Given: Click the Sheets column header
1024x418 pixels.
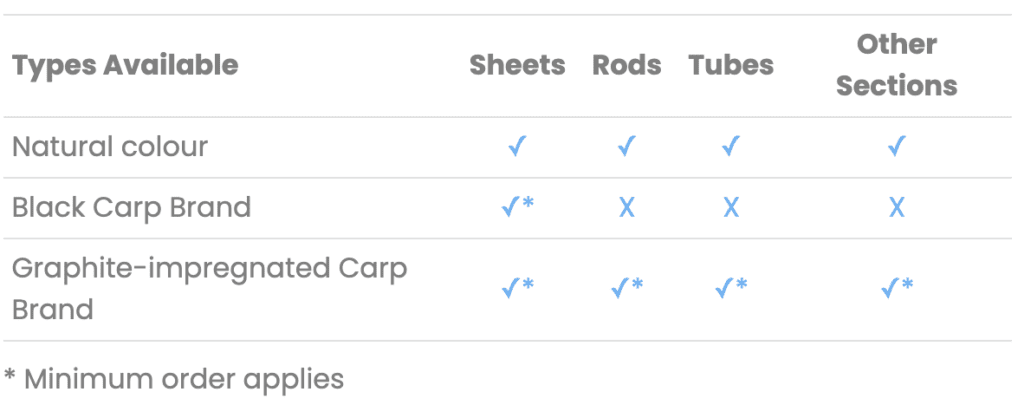Looking at the screenshot, I should [517, 66].
